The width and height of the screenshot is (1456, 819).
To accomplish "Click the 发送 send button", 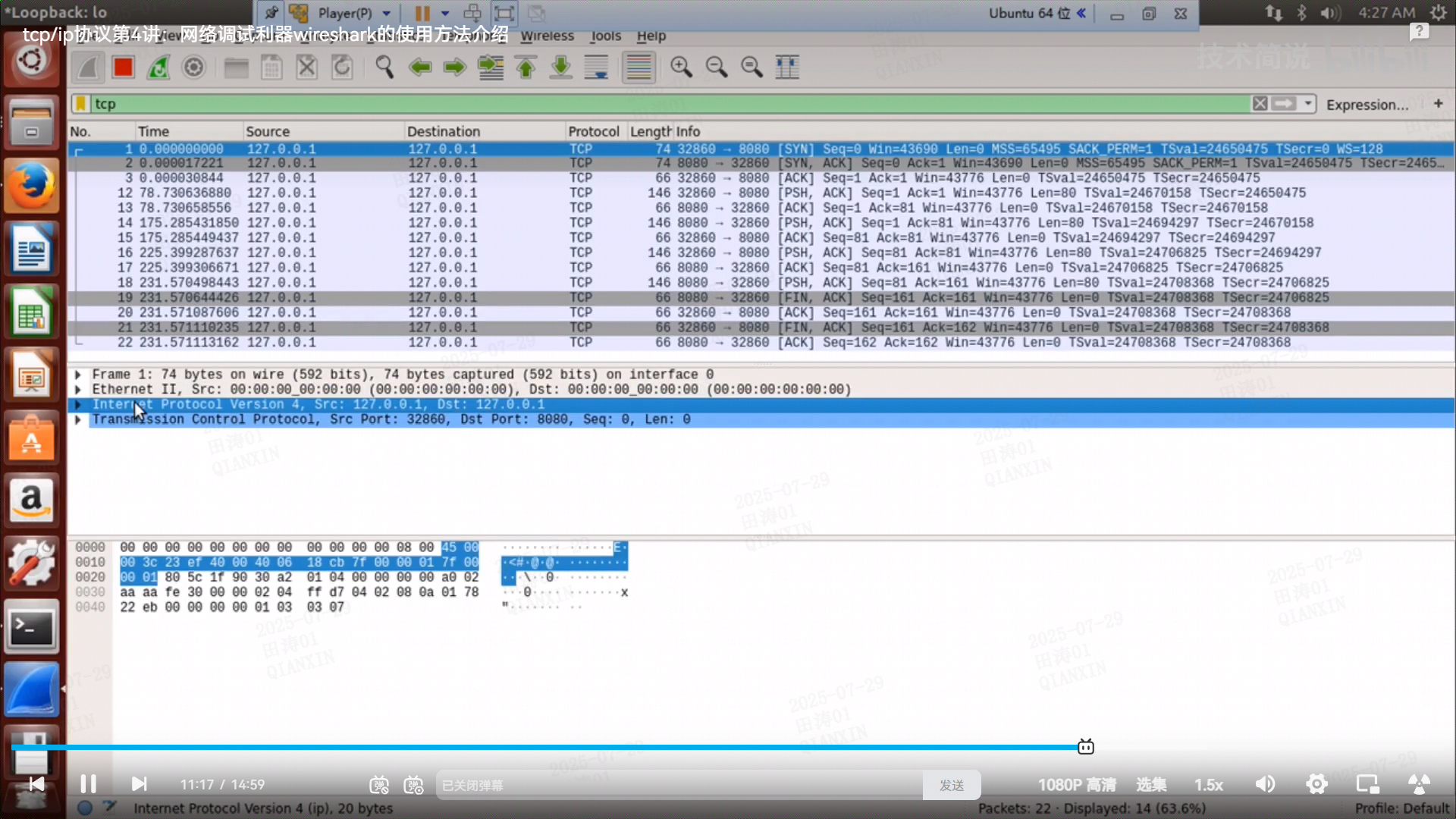I will click(x=951, y=785).
